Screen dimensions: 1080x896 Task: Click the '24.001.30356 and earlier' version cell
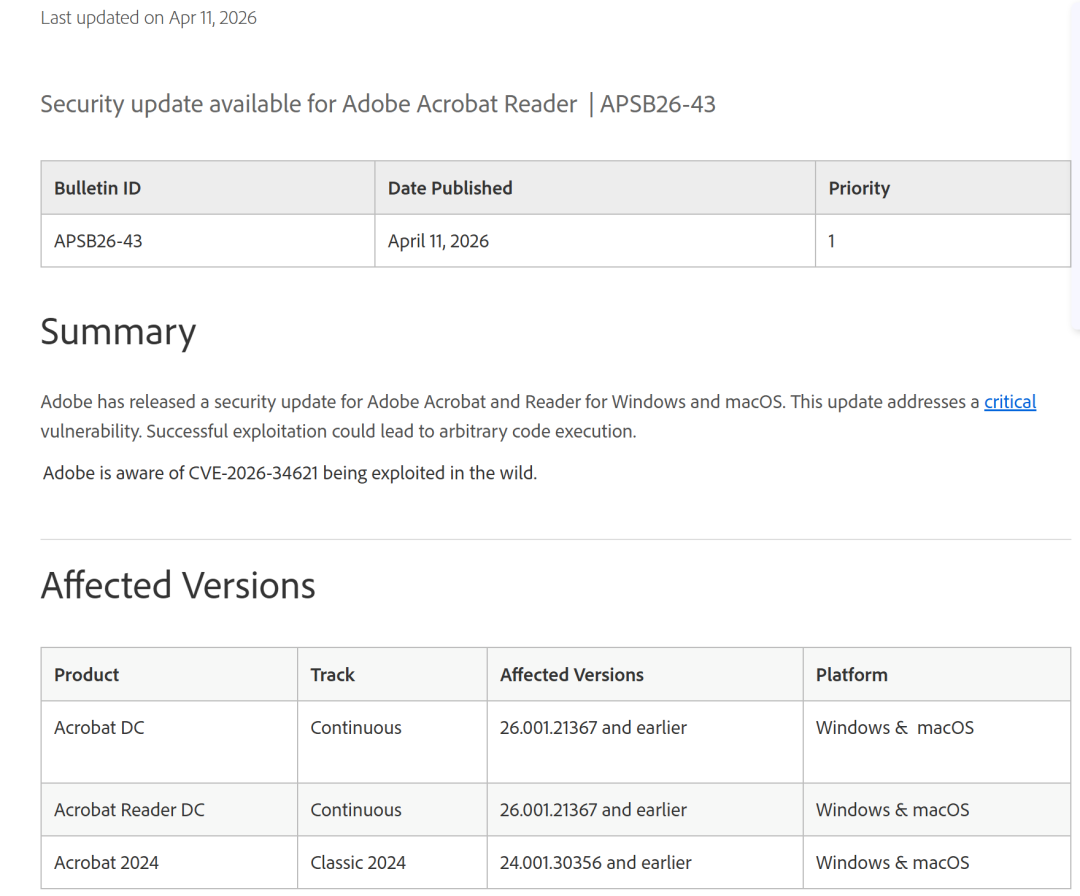click(x=595, y=863)
